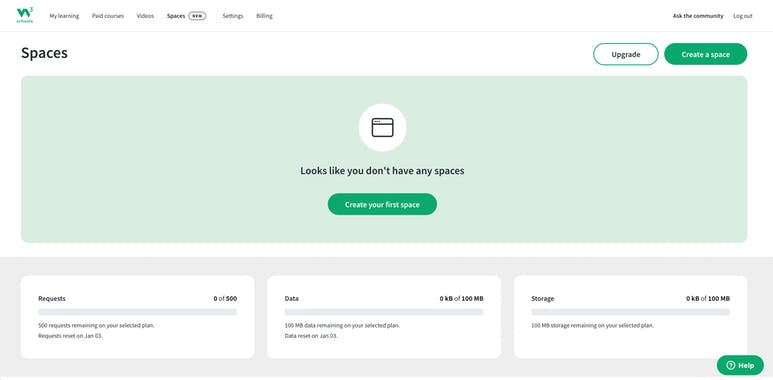Click the Storage usage progress bar
773x380 pixels.
tap(631, 312)
